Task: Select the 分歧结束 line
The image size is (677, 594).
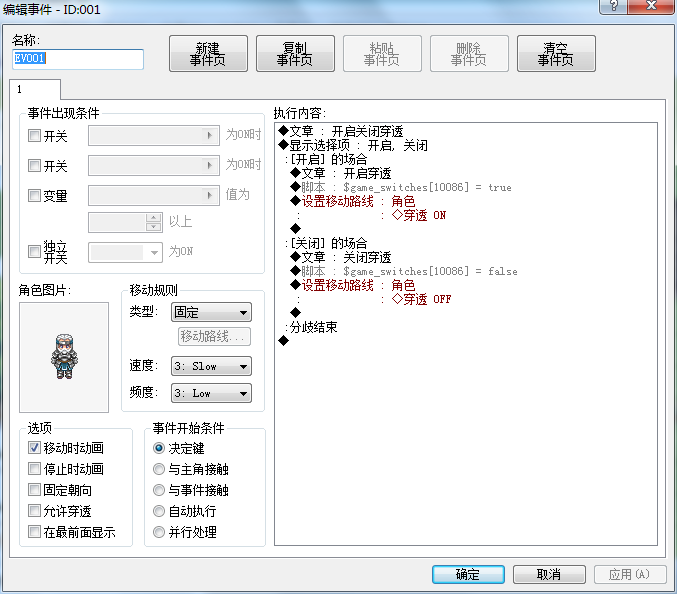Action: tap(311, 327)
